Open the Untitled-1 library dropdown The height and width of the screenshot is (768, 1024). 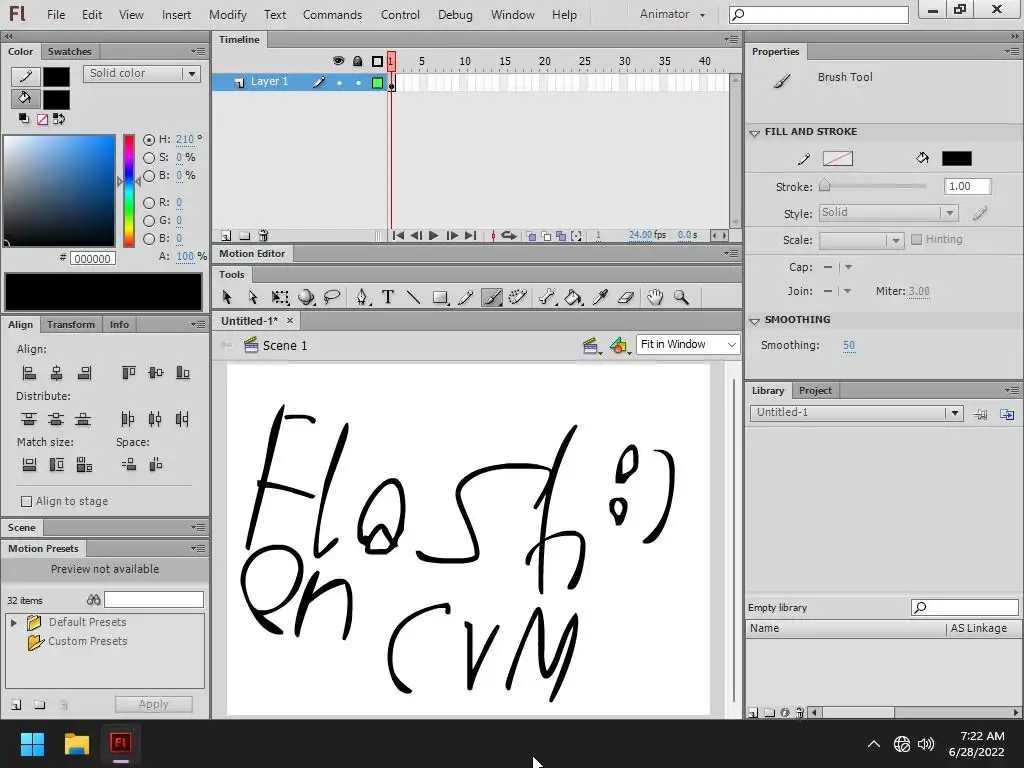pyautogui.click(x=856, y=413)
